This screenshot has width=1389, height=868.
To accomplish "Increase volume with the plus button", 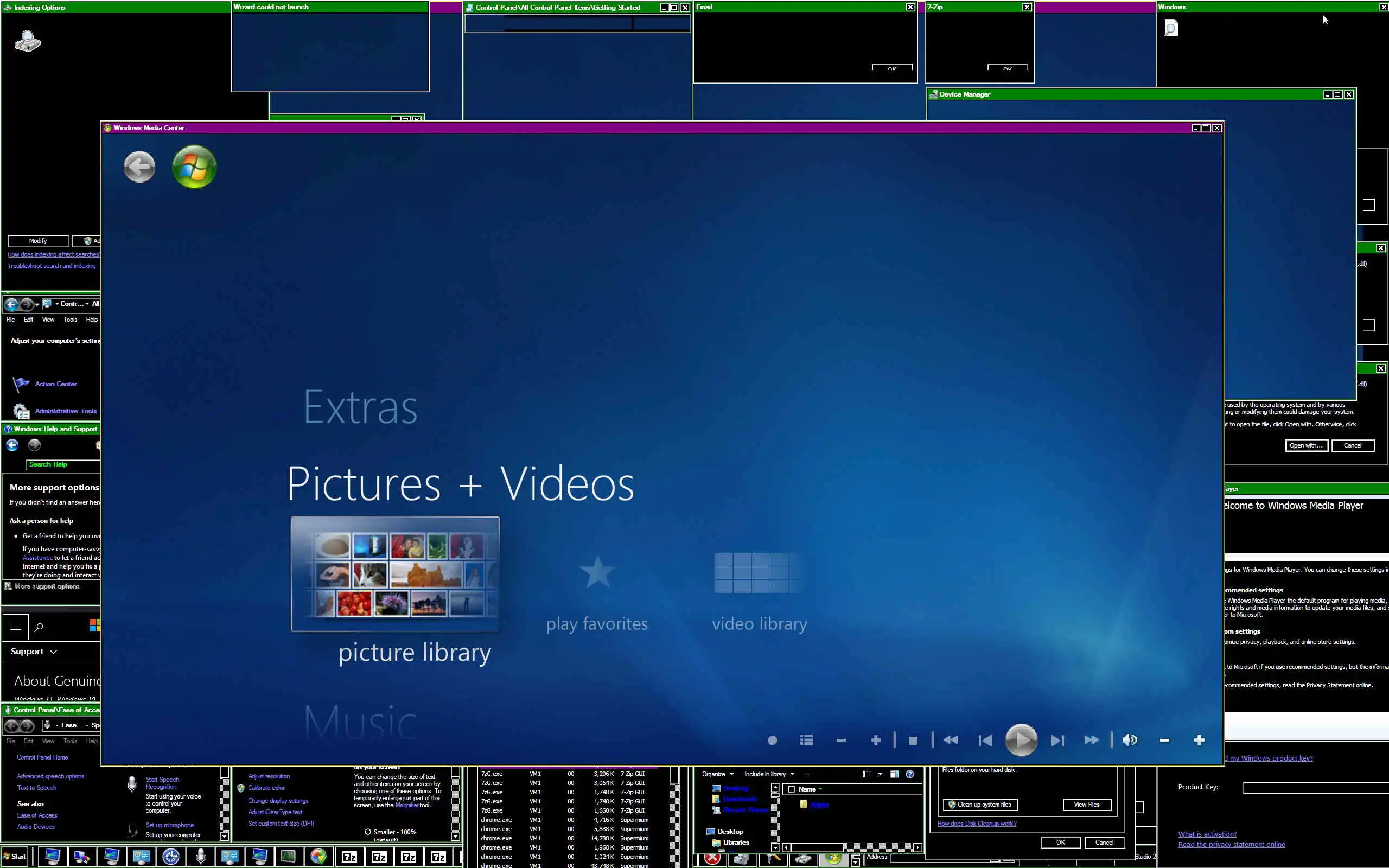I will click(1199, 741).
